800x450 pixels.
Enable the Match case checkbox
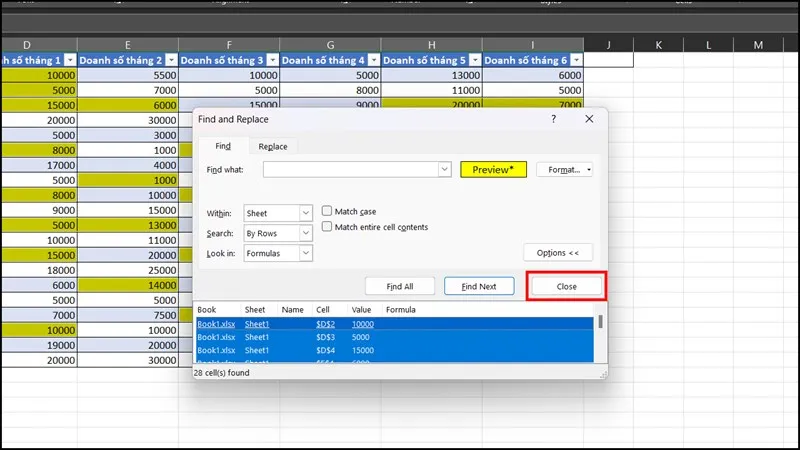click(327, 211)
